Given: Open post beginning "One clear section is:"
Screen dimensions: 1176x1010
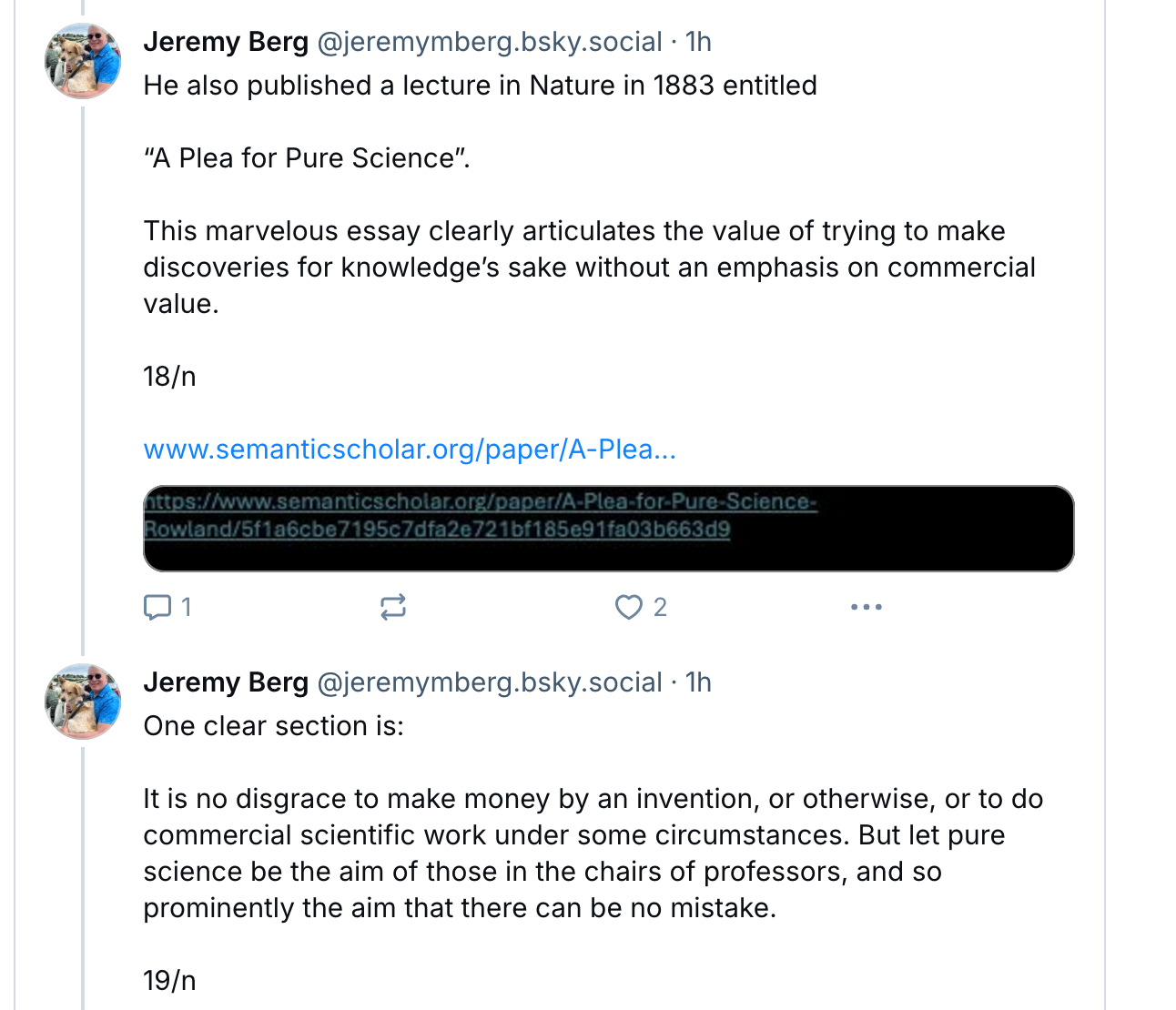Looking at the screenshot, I should 273,726.
